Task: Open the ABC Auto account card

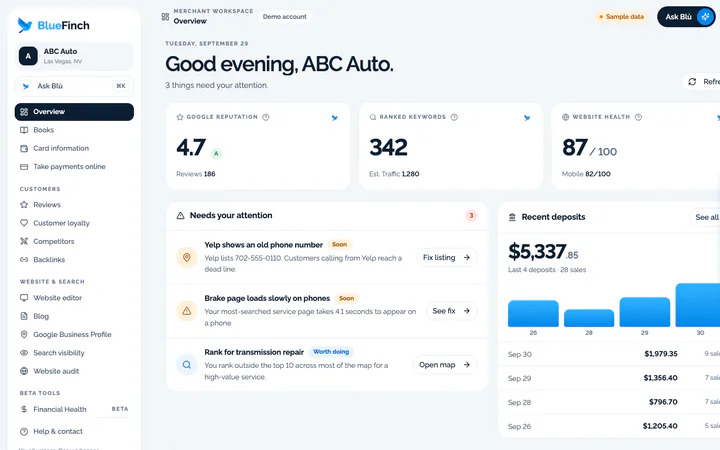Action: coord(74,56)
